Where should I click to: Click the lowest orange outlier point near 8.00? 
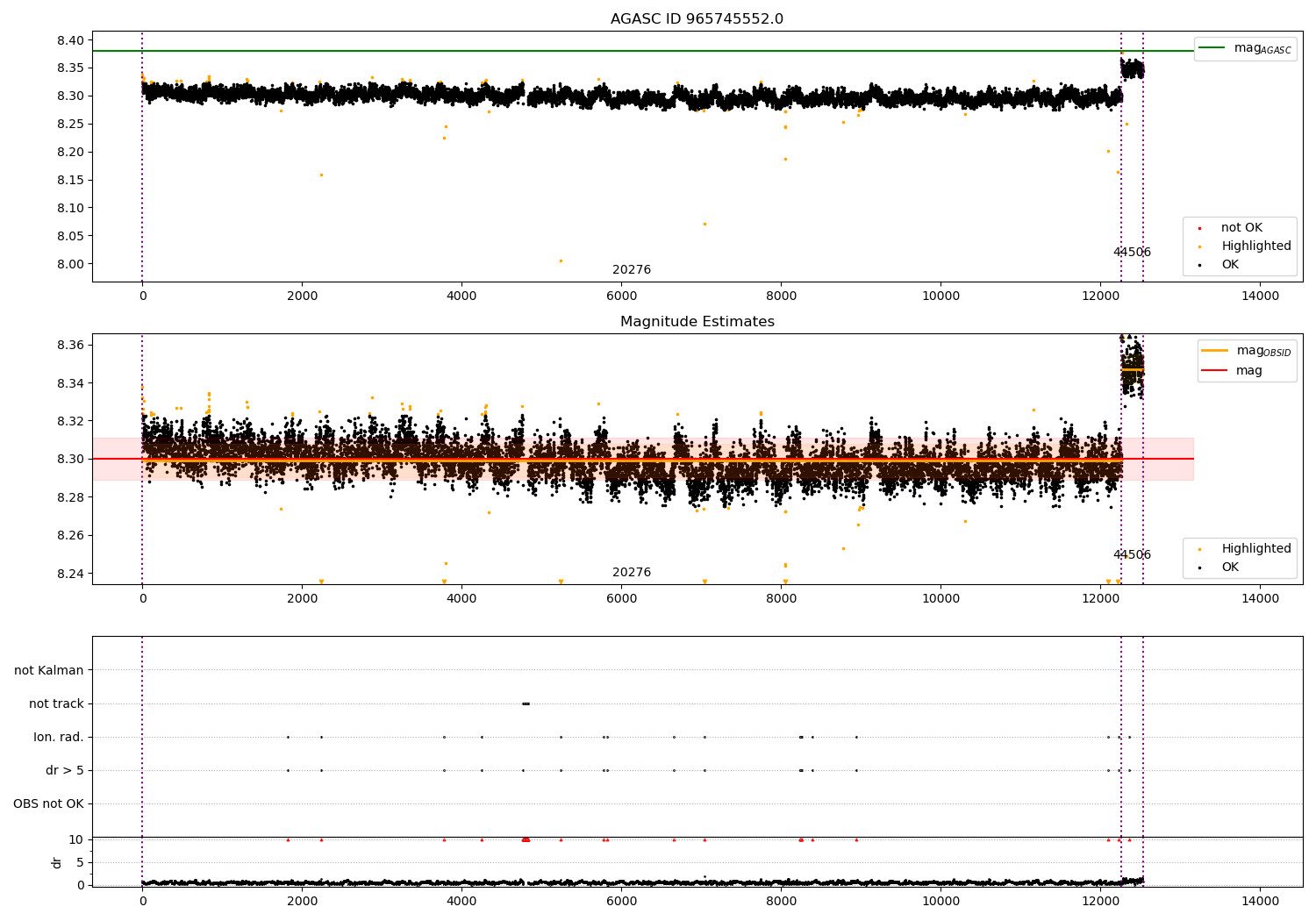coord(561,261)
